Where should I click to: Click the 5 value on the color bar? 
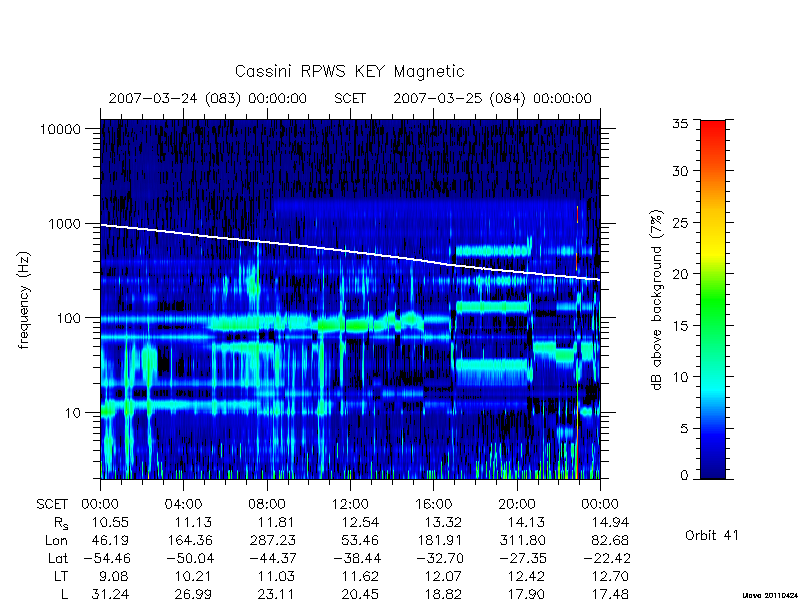pyautogui.click(x=684, y=429)
